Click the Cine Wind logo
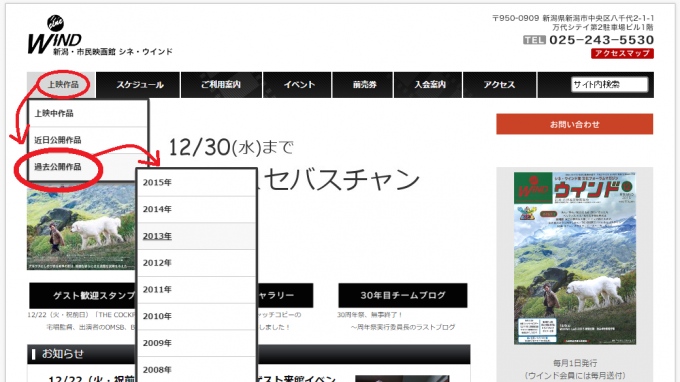This screenshot has width=680, height=382. [100, 36]
